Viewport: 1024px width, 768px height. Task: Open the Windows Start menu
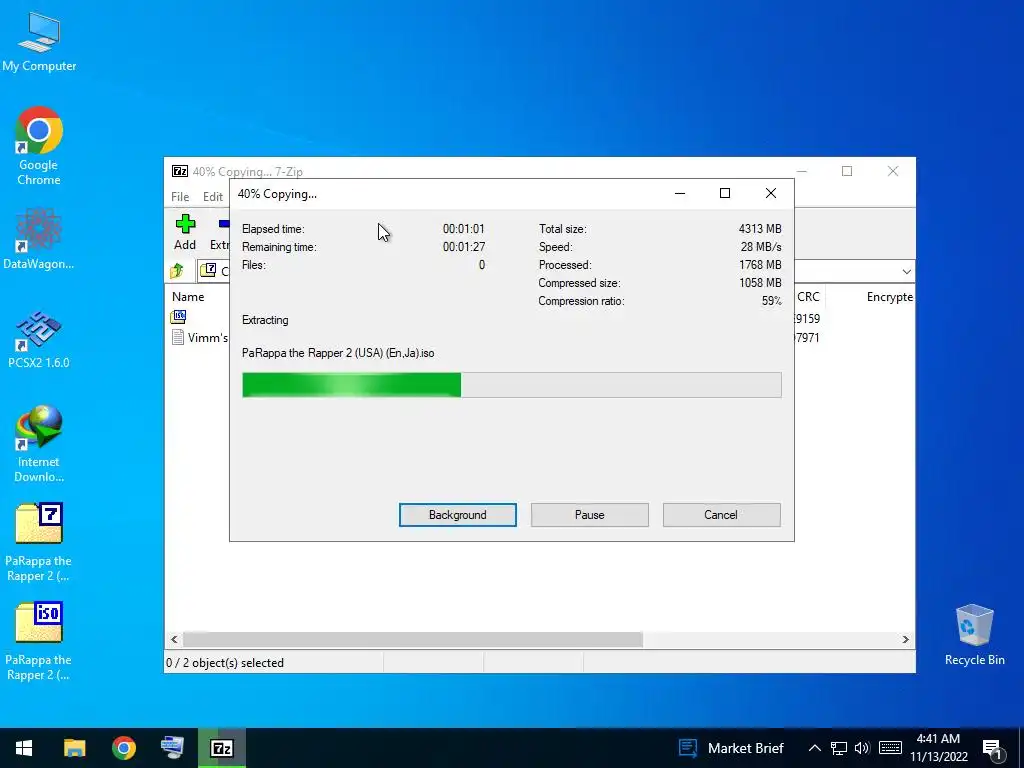pos(24,748)
